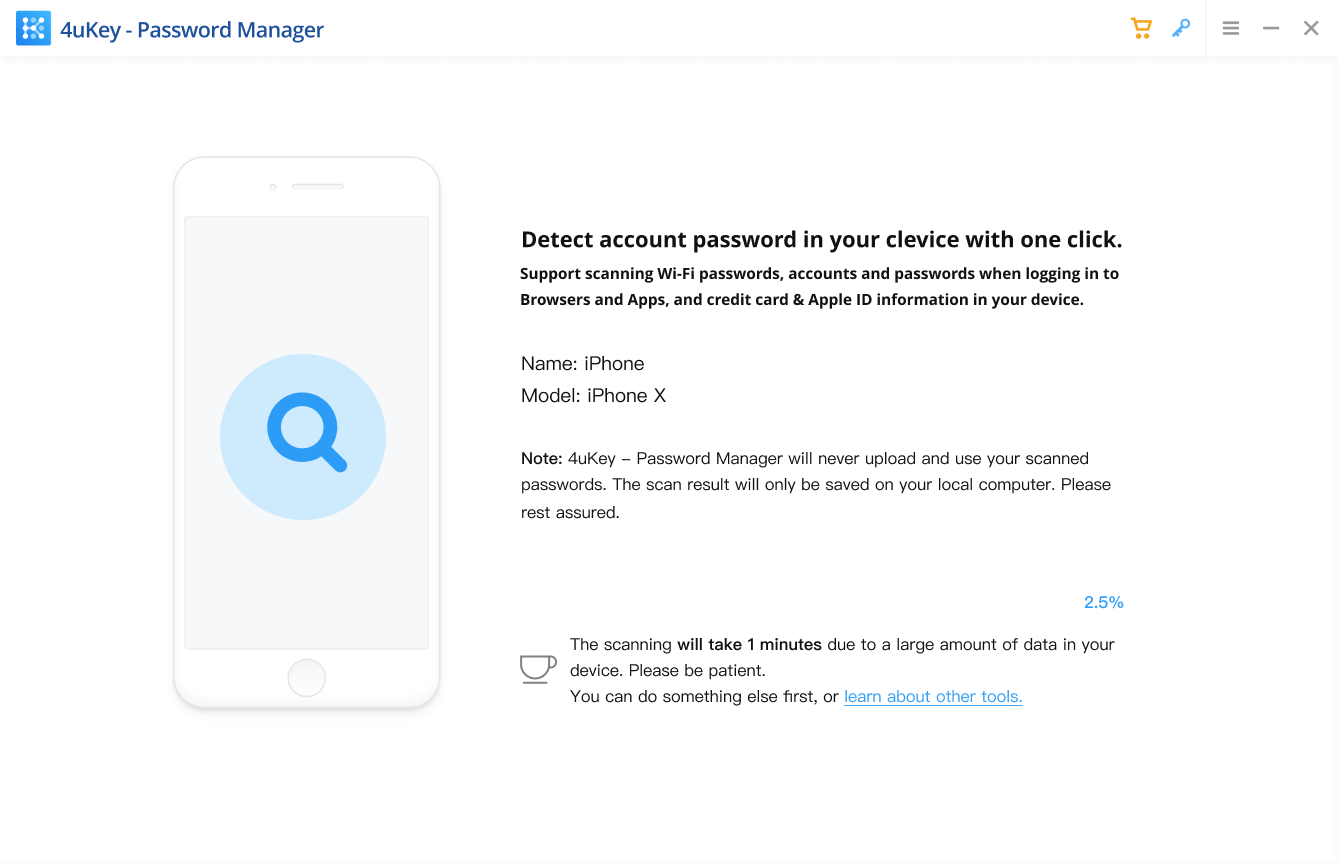Click the coffee cup icon

pyautogui.click(x=537, y=668)
